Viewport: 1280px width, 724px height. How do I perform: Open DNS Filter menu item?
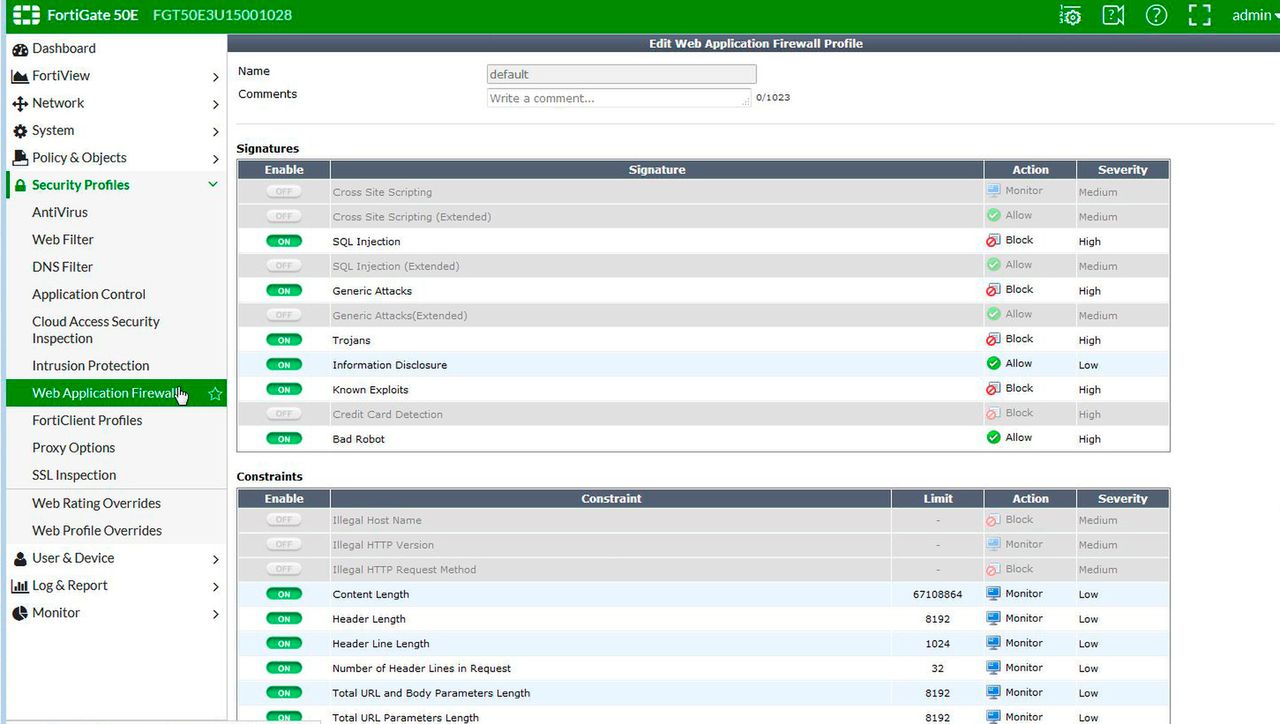62,267
